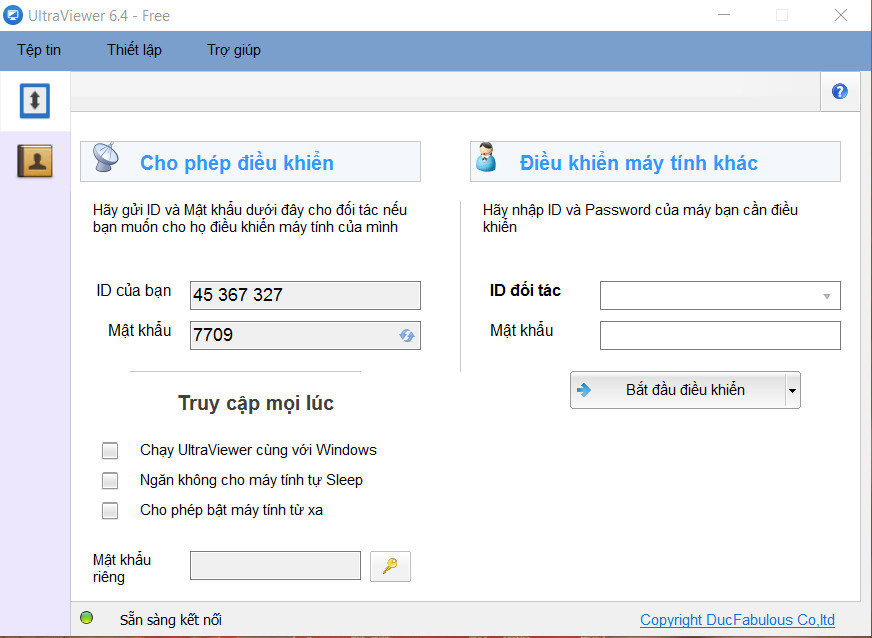Viewport: 872px width, 638px height.
Task: Click the Cho phép điều khiển heading
Action: click(237, 163)
